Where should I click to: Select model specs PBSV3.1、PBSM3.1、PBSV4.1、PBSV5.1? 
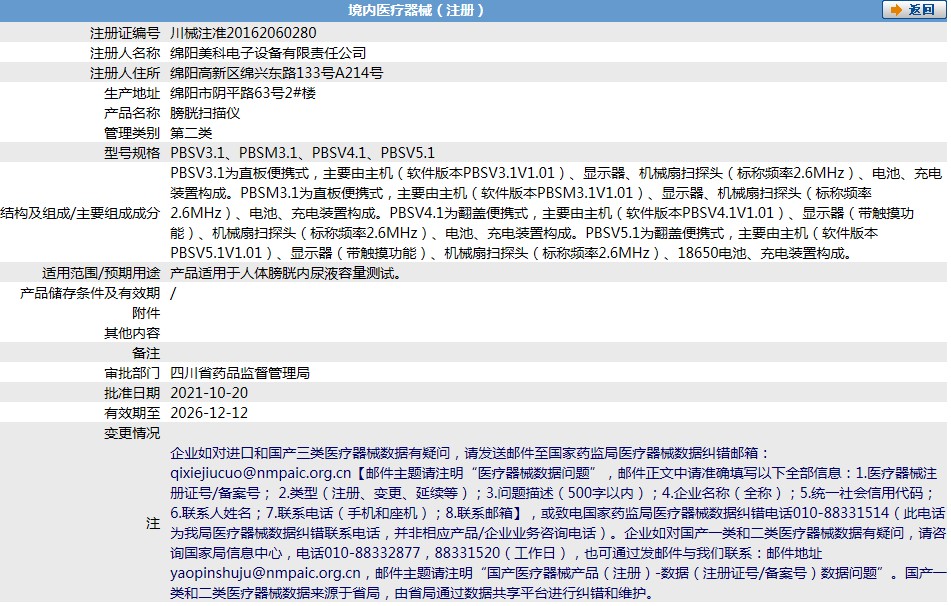[303, 153]
